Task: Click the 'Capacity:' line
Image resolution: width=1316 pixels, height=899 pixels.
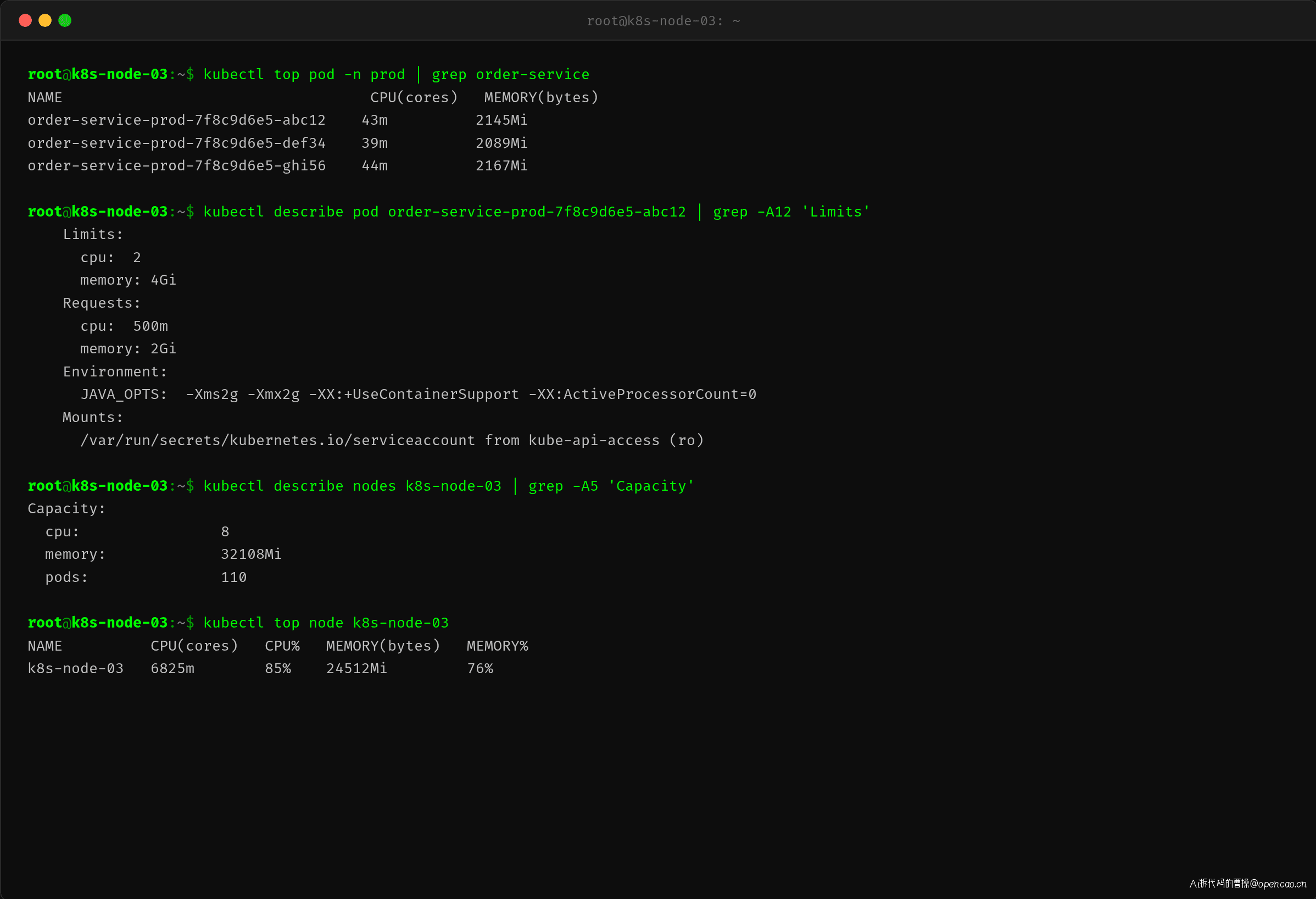Action: (x=67, y=509)
